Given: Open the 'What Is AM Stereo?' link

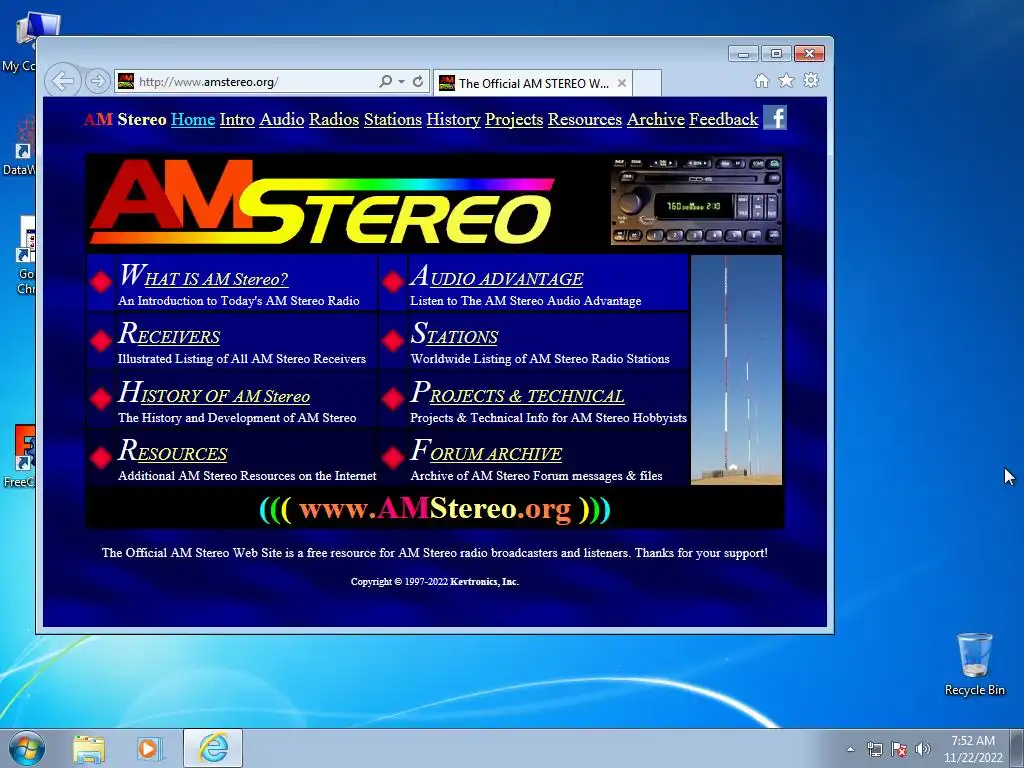Looking at the screenshot, I should pyautogui.click(x=203, y=276).
